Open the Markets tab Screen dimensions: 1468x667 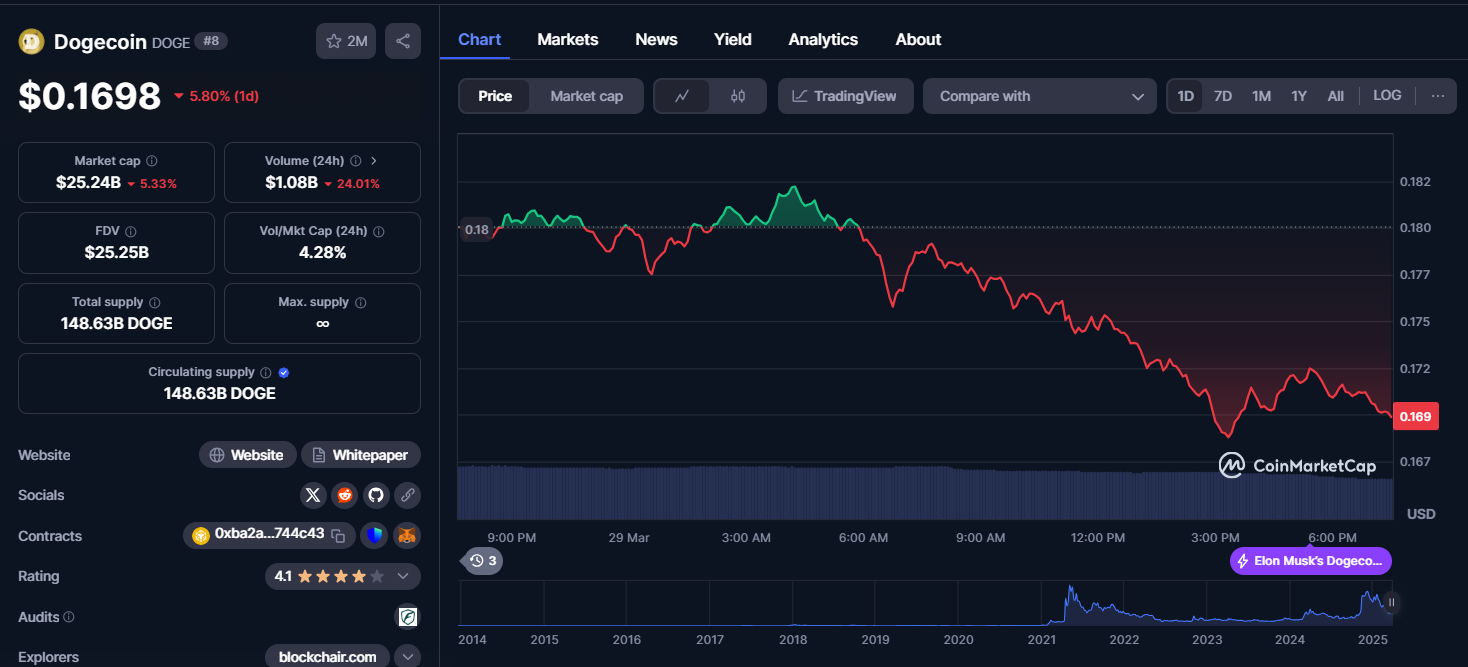(568, 39)
